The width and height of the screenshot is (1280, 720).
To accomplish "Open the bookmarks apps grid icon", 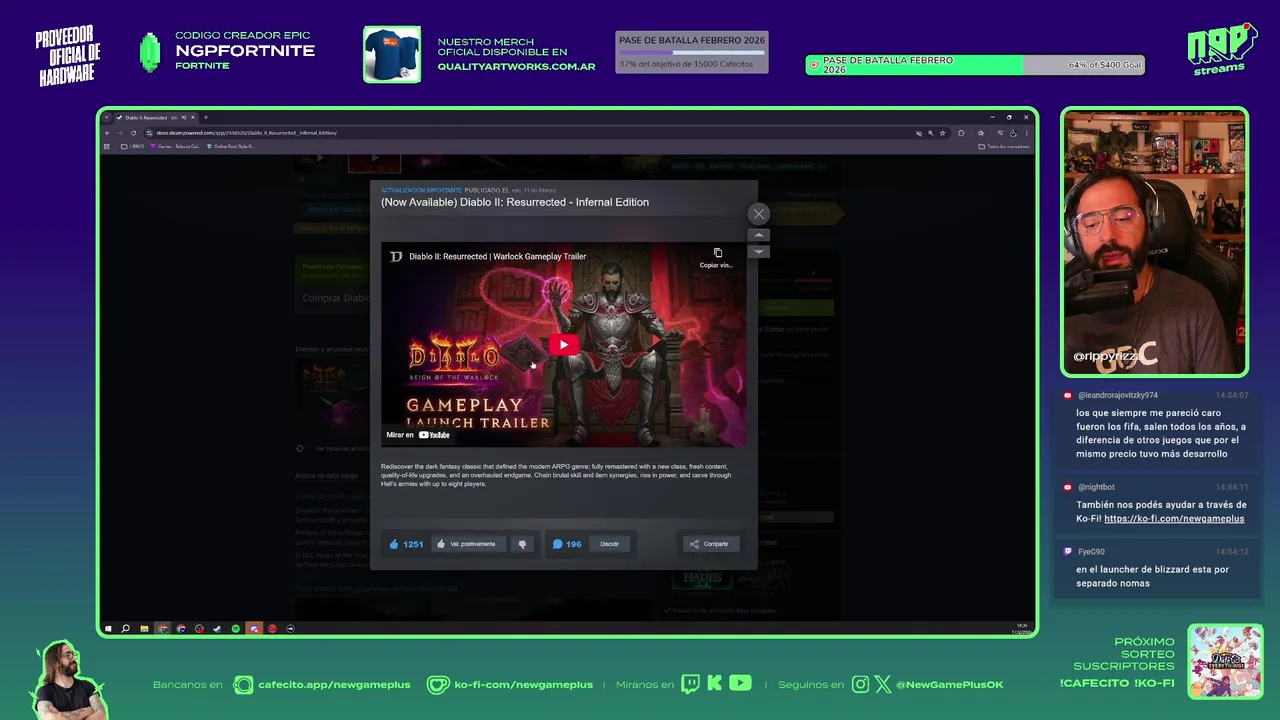I will point(108,146).
